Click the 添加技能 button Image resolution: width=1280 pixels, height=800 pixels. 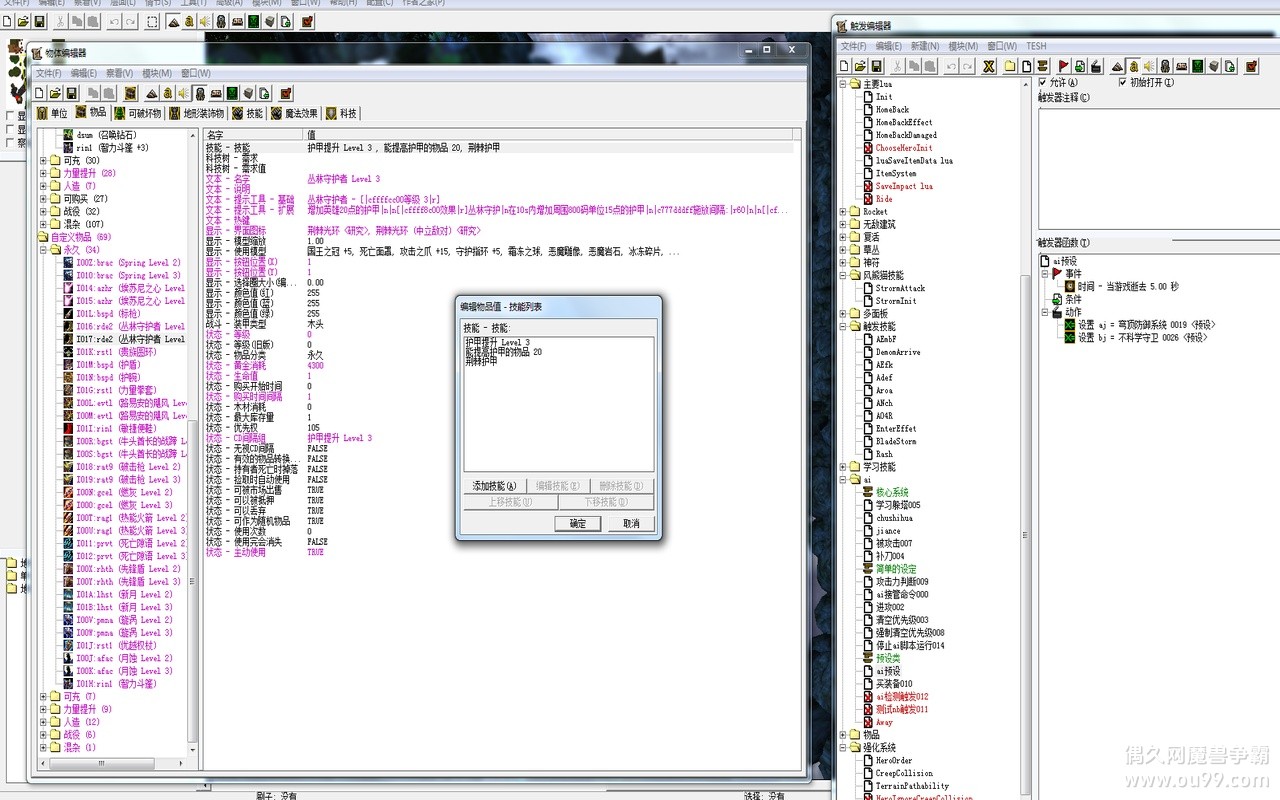(494, 486)
